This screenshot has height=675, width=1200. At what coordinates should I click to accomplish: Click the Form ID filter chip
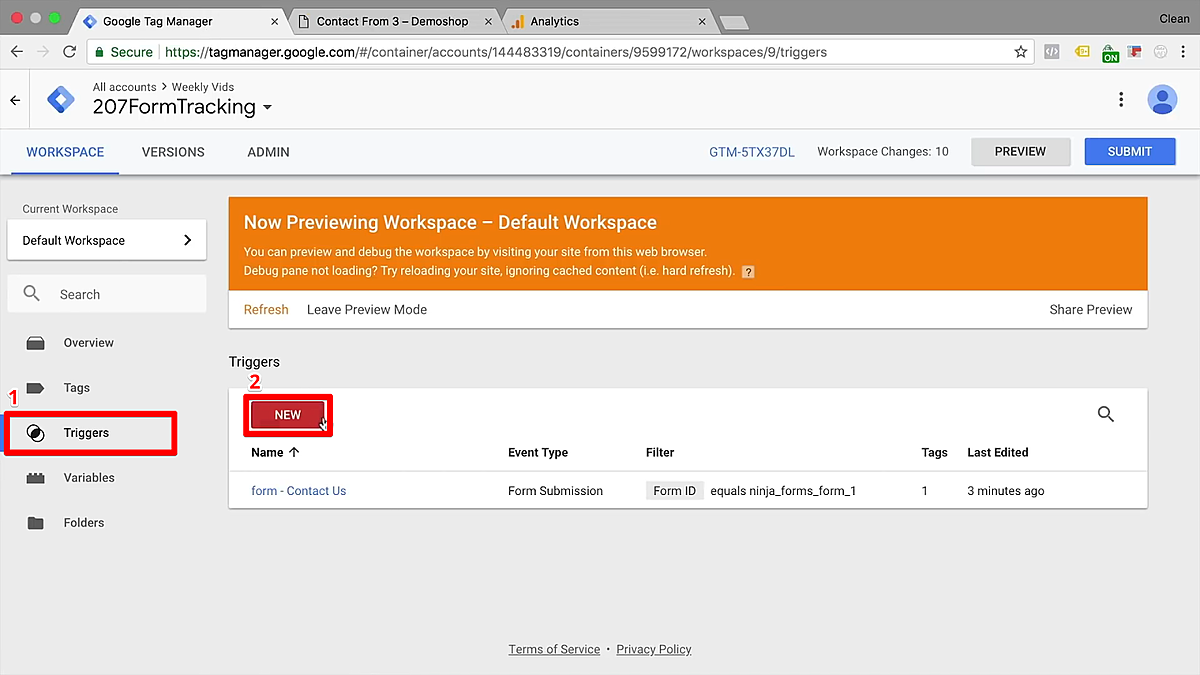[675, 491]
